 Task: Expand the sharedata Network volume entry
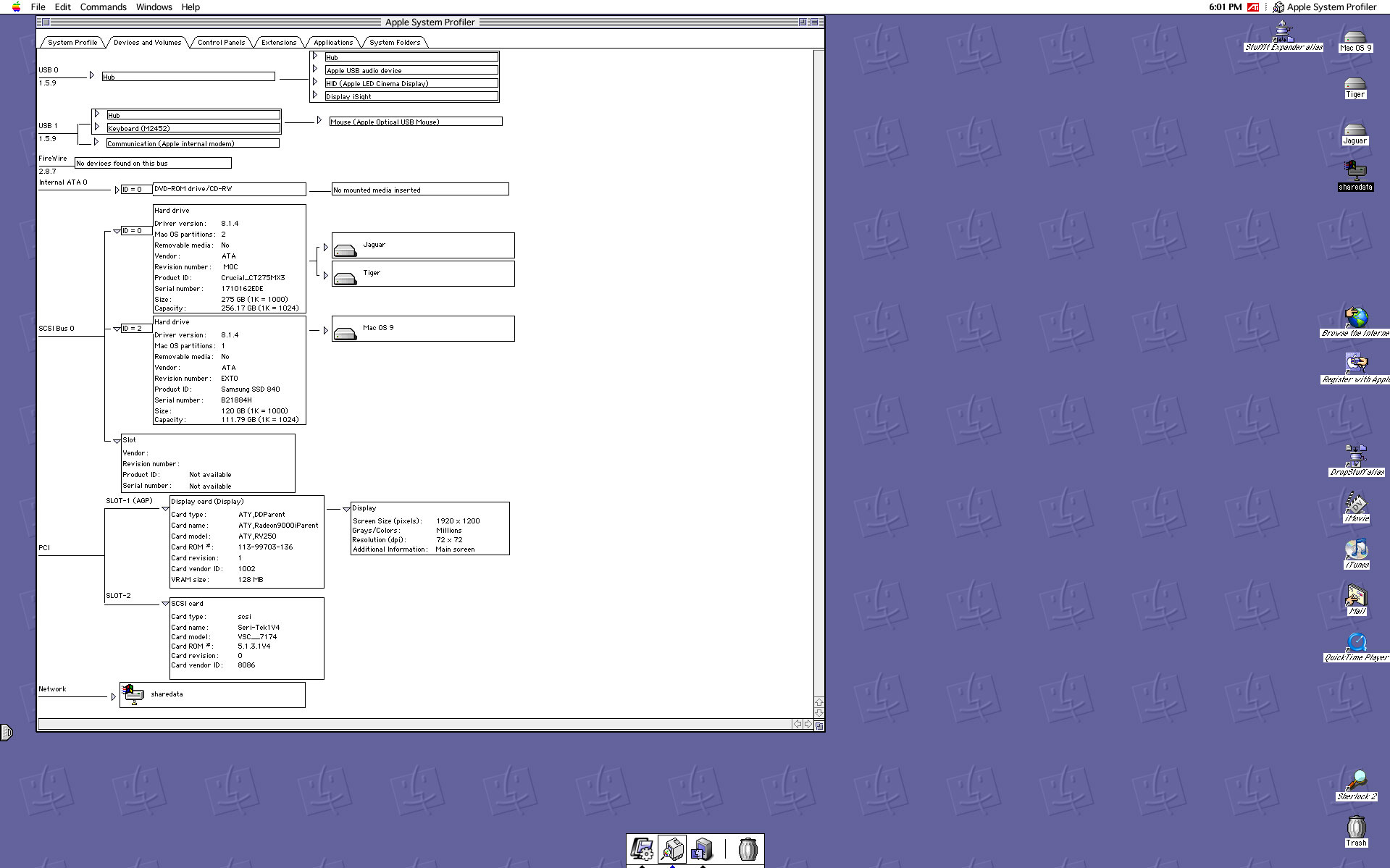click(114, 697)
